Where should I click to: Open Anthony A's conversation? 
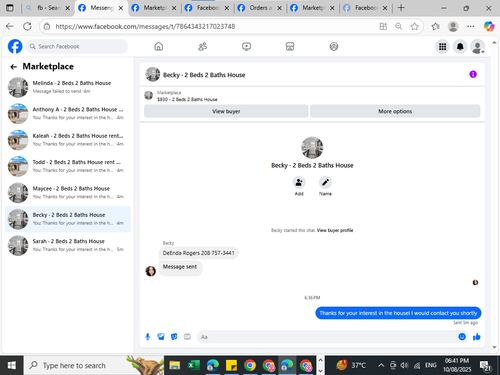[68, 113]
